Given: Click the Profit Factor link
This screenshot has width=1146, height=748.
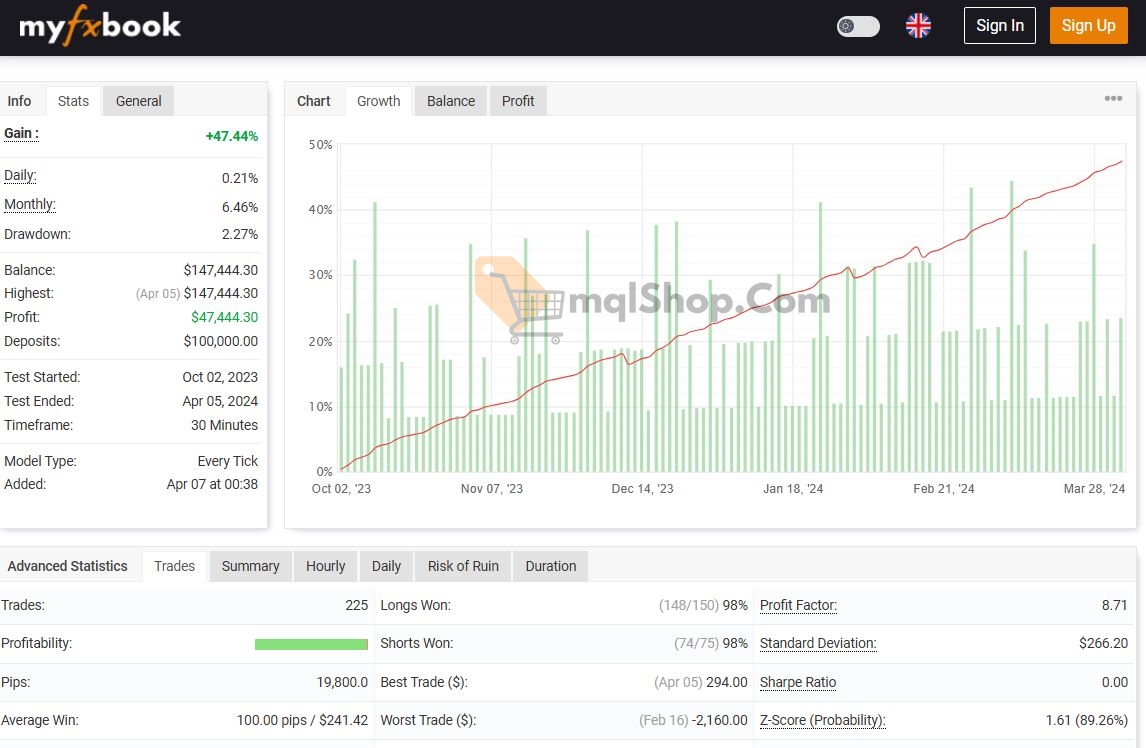Looking at the screenshot, I should tap(798, 605).
